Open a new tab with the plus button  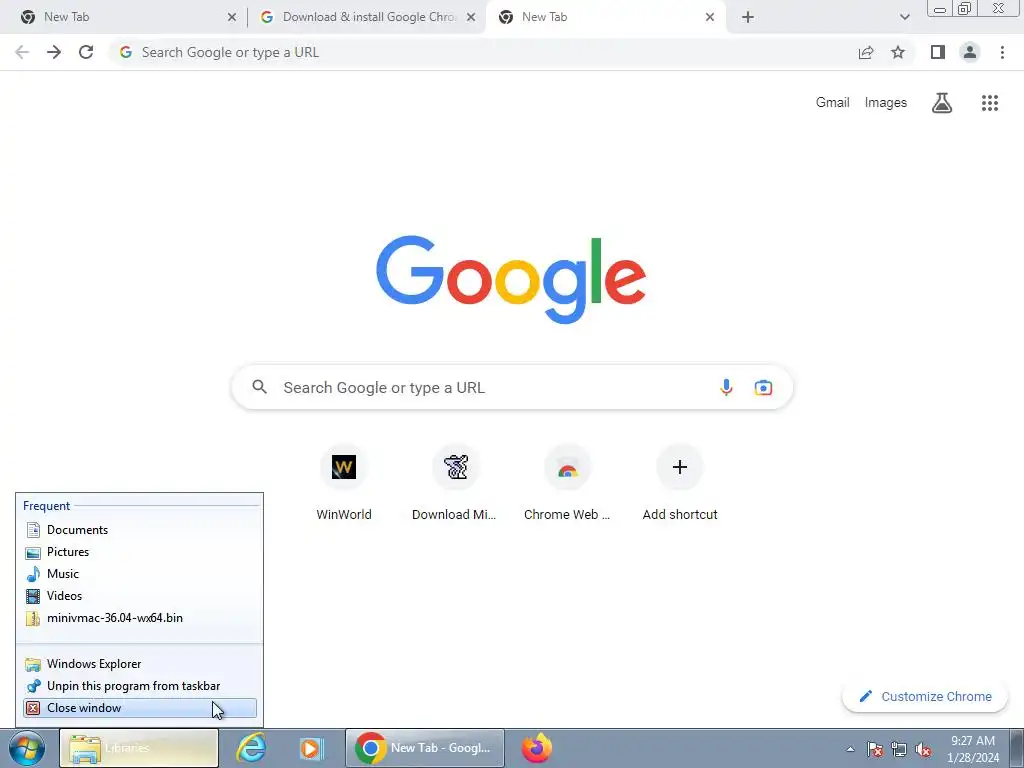pos(748,18)
